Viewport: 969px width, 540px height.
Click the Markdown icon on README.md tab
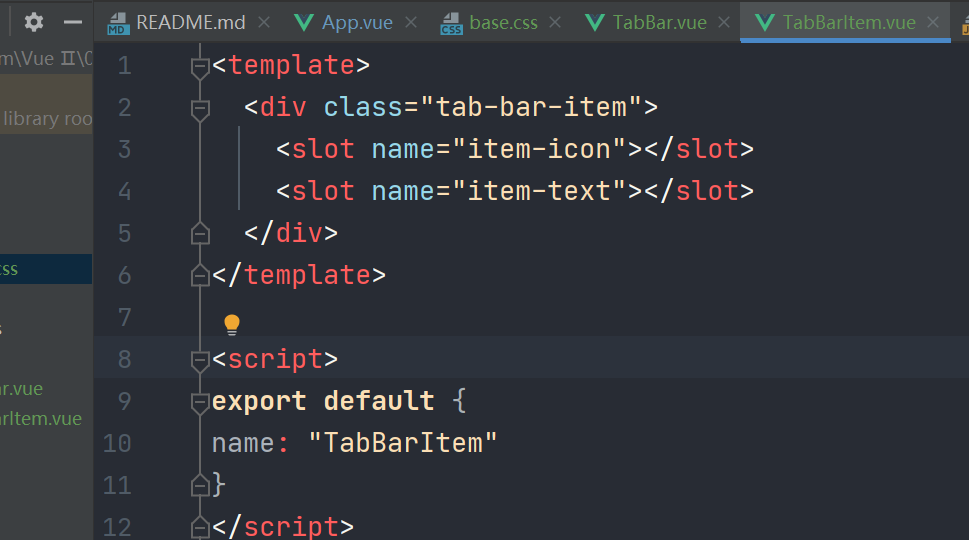pos(118,24)
